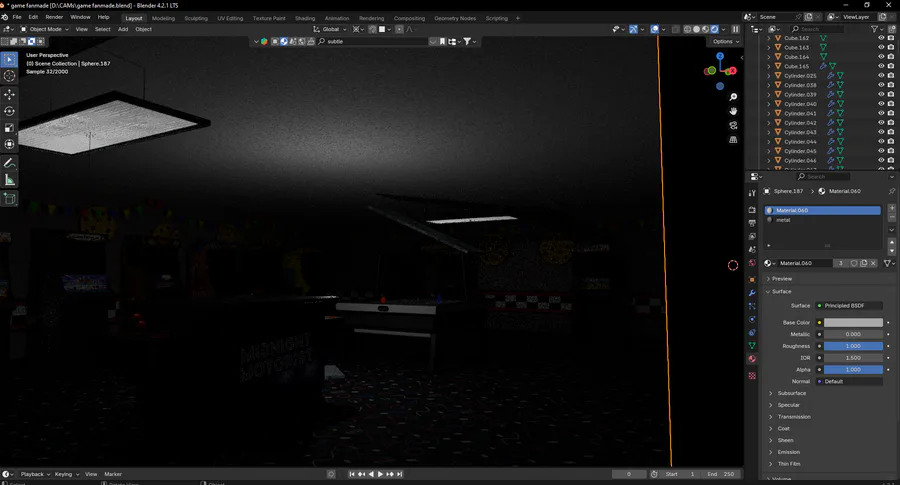Open the File menu
The image size is (900, 485).
coord(17,17)
